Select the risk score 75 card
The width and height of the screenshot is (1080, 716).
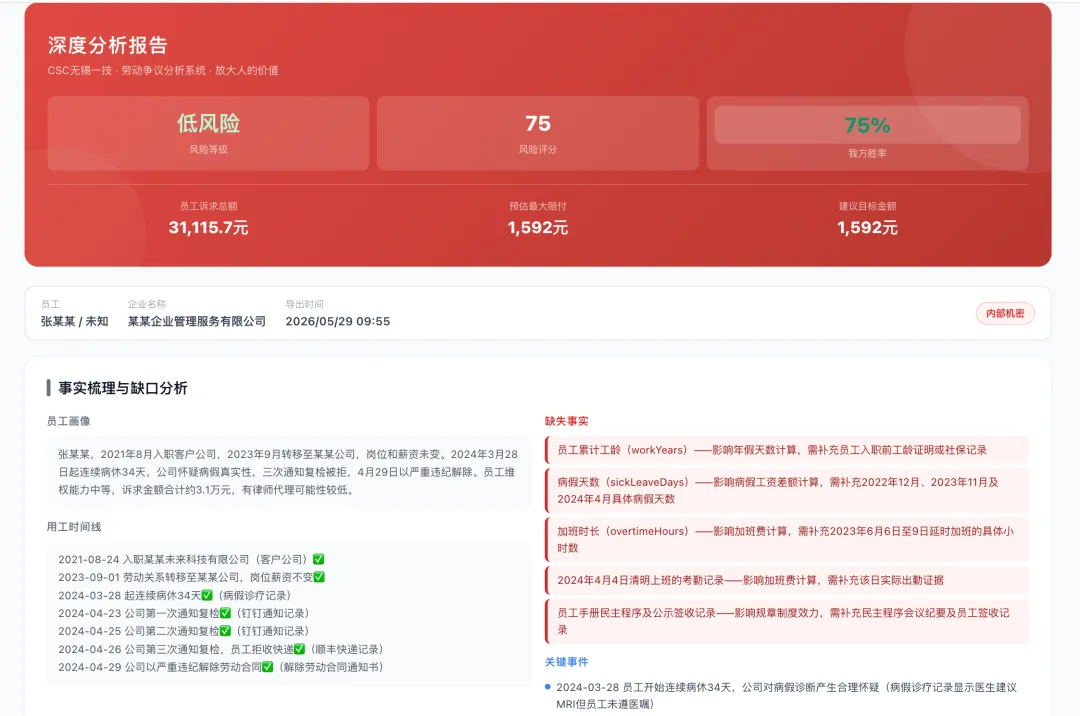[537, 134]
